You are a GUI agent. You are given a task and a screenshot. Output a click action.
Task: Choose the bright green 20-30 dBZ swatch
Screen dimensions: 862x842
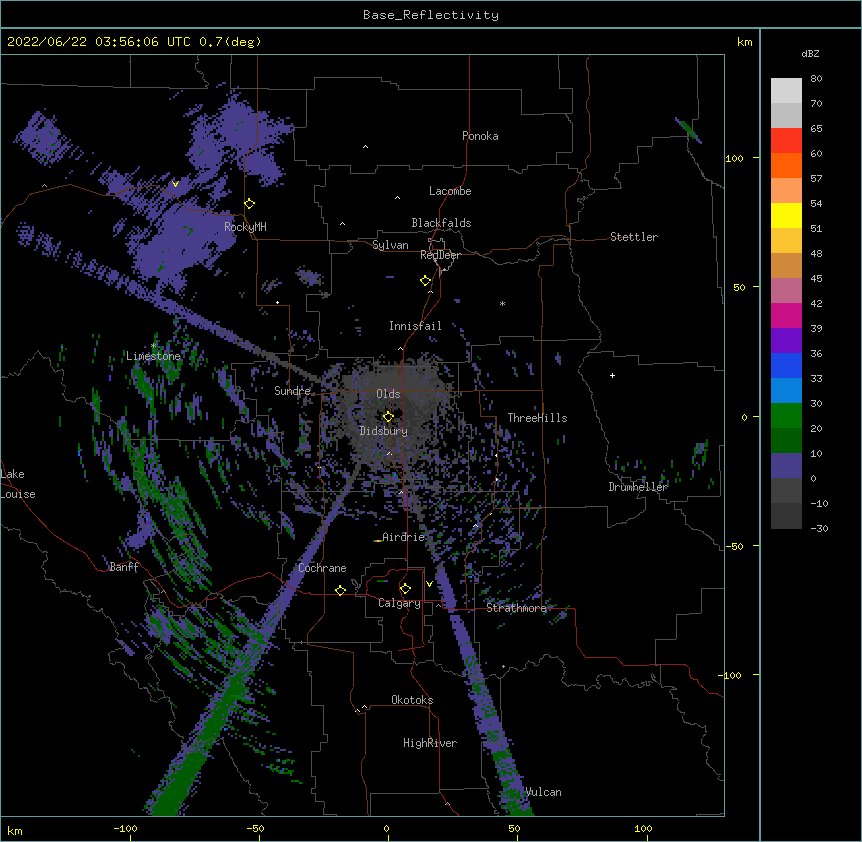786,416
